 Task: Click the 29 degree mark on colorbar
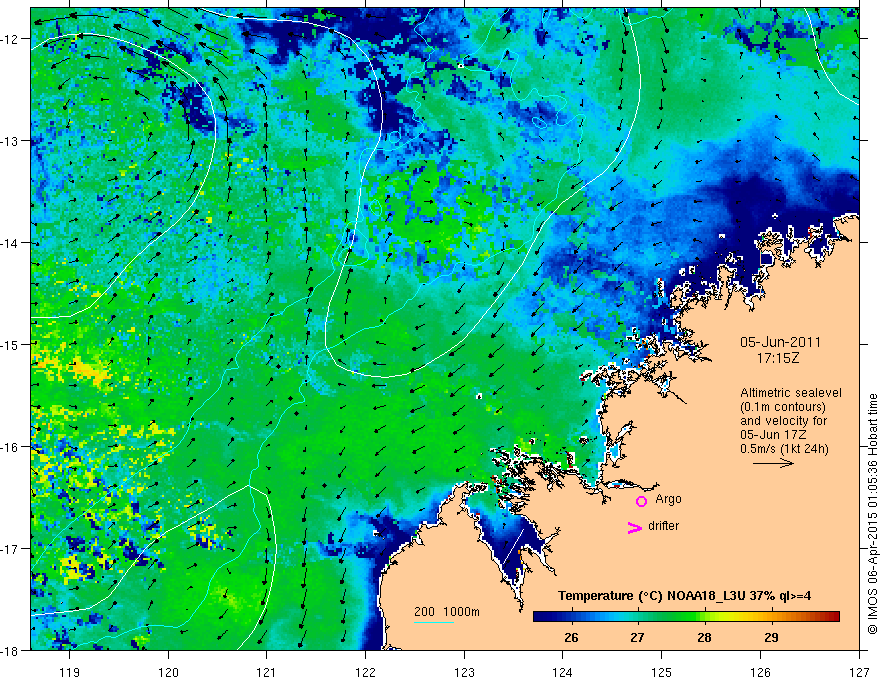point(771,637)
